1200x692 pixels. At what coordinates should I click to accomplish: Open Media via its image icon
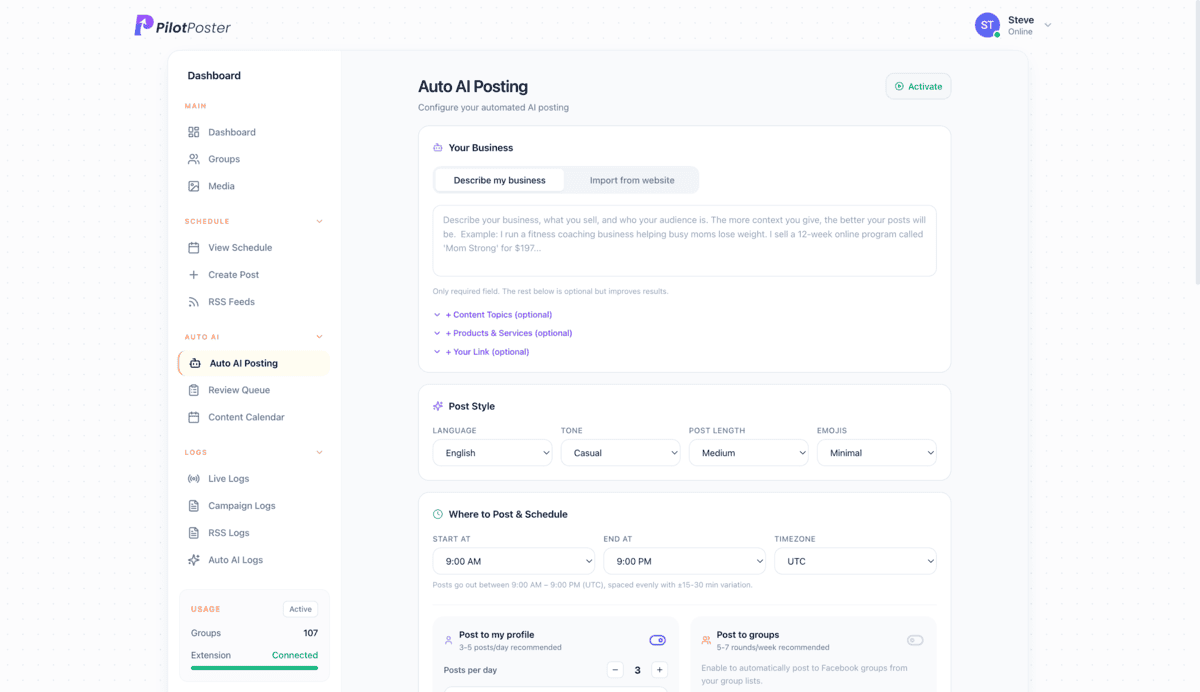point(194,185)
